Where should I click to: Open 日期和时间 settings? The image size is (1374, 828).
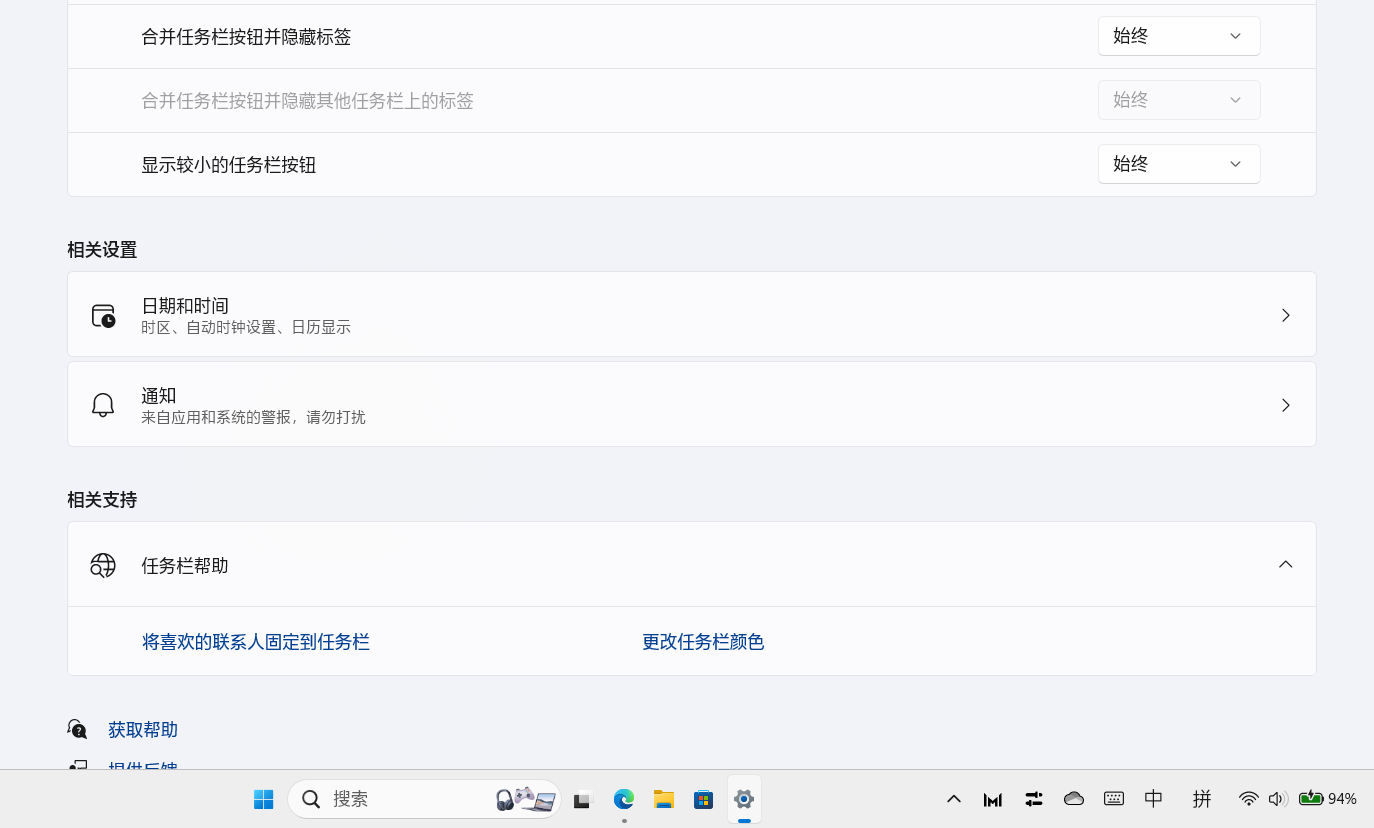click(x=691, y=315)
